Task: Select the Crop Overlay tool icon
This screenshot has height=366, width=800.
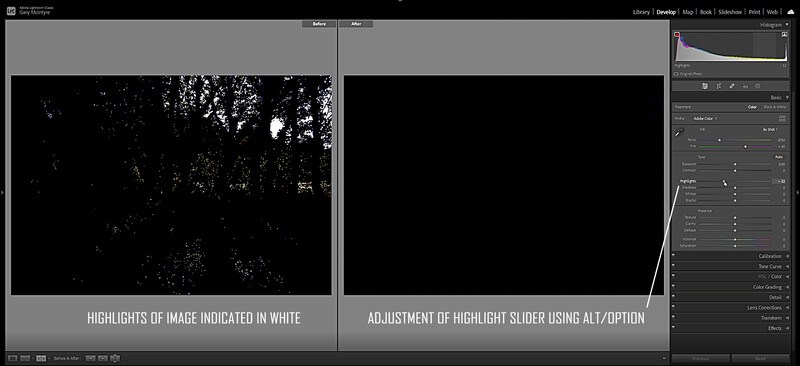Action: [718, 86]
